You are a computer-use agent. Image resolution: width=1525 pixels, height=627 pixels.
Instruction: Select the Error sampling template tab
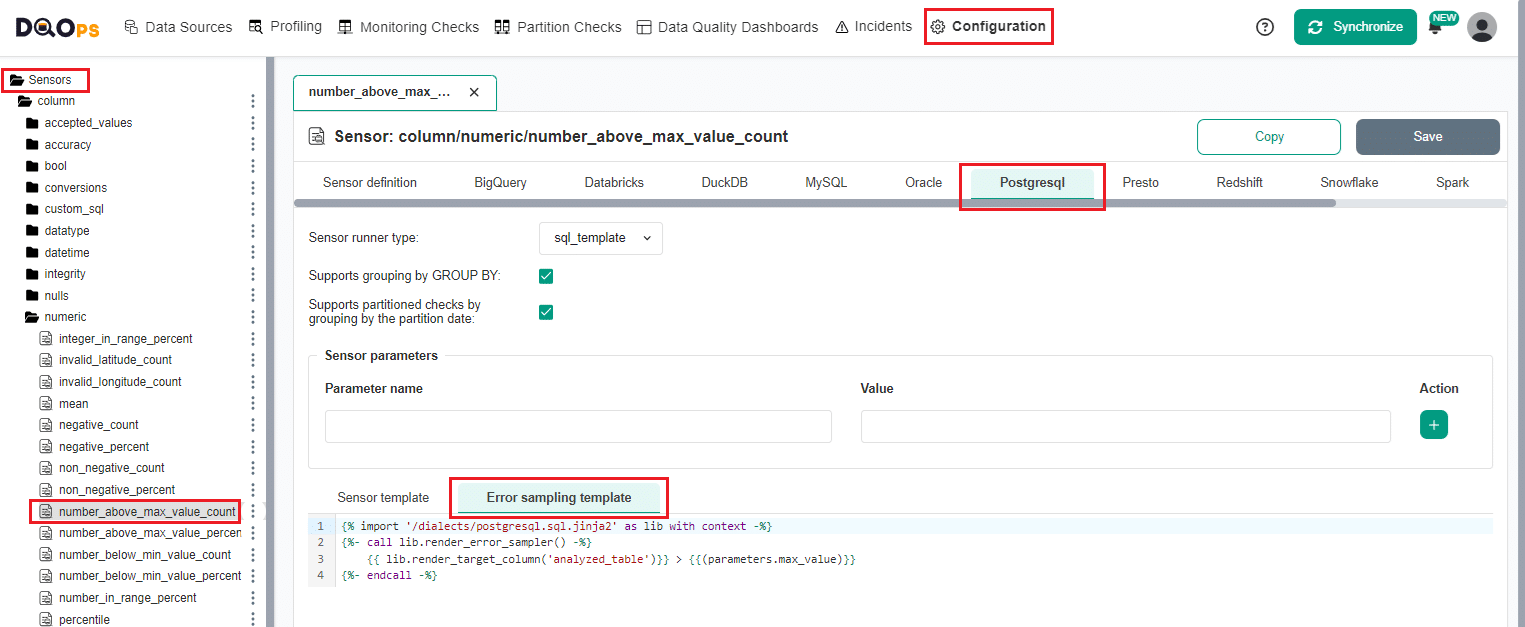pos(559,498)
